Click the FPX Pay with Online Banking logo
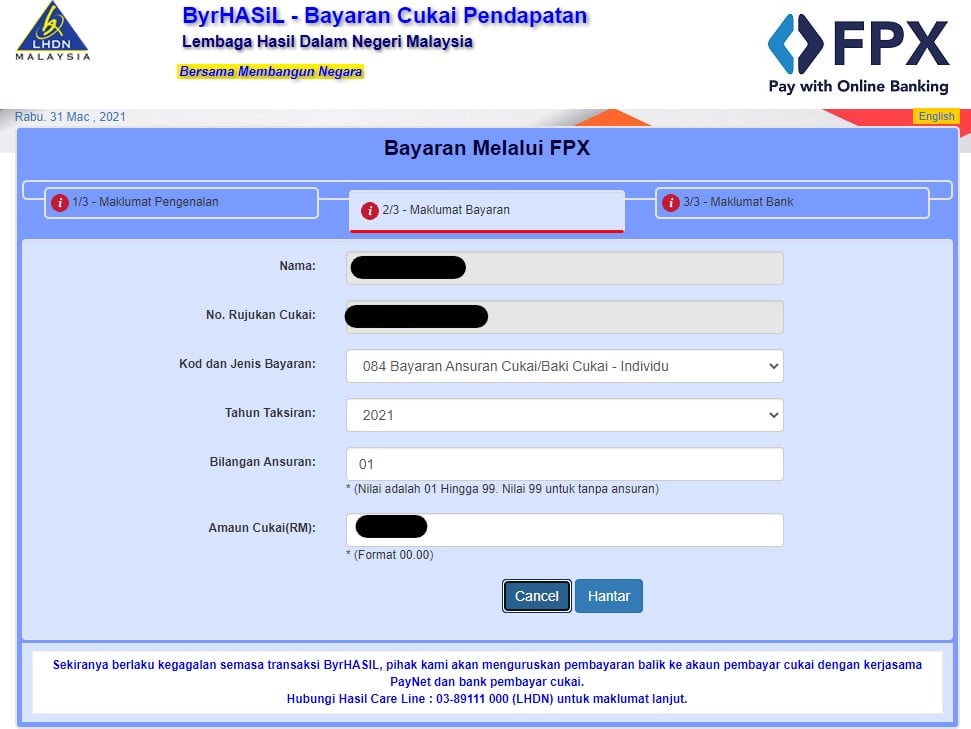This screenshot has height=729, width=971. [x=858, y=54]
